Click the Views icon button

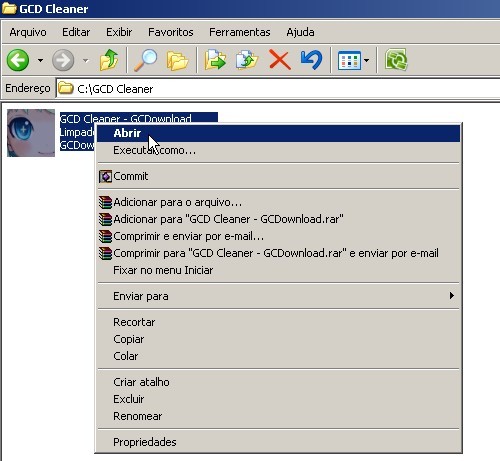349,60
